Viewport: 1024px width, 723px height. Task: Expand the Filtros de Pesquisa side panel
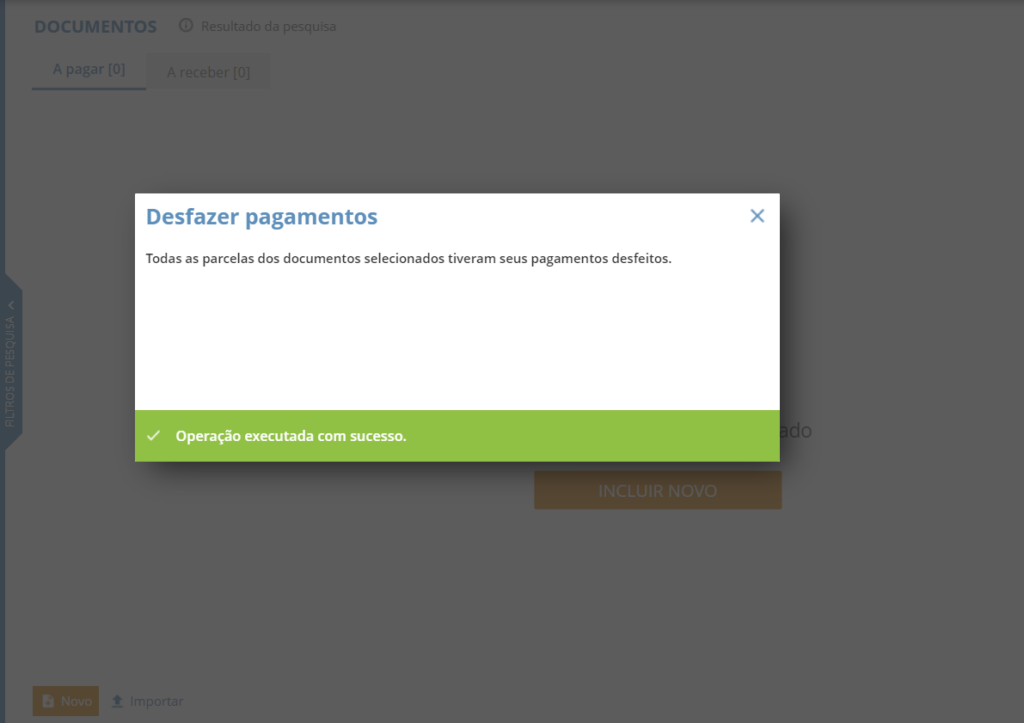point(11,361)
